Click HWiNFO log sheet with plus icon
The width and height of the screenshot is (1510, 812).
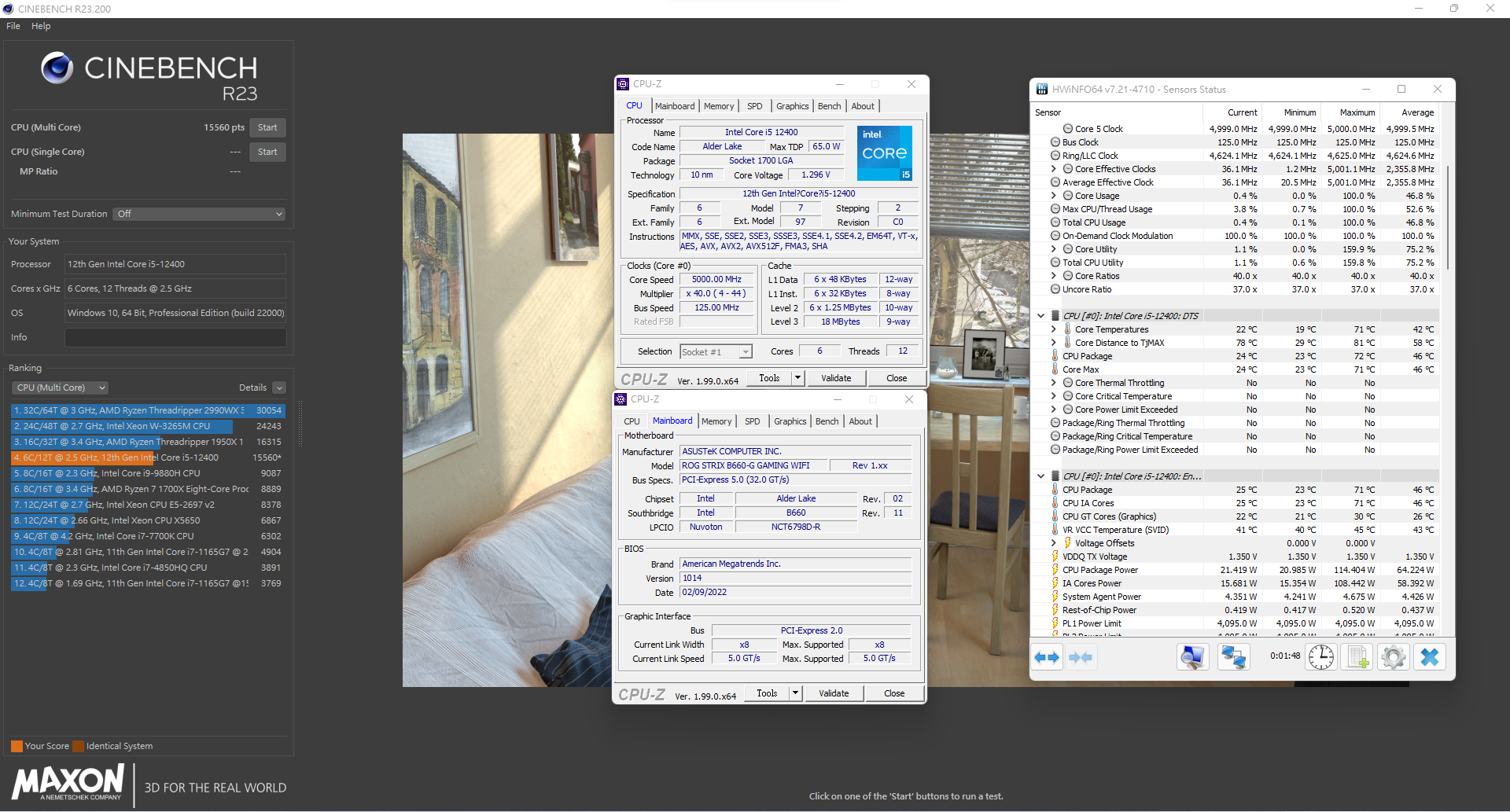tap(1357, 657)
